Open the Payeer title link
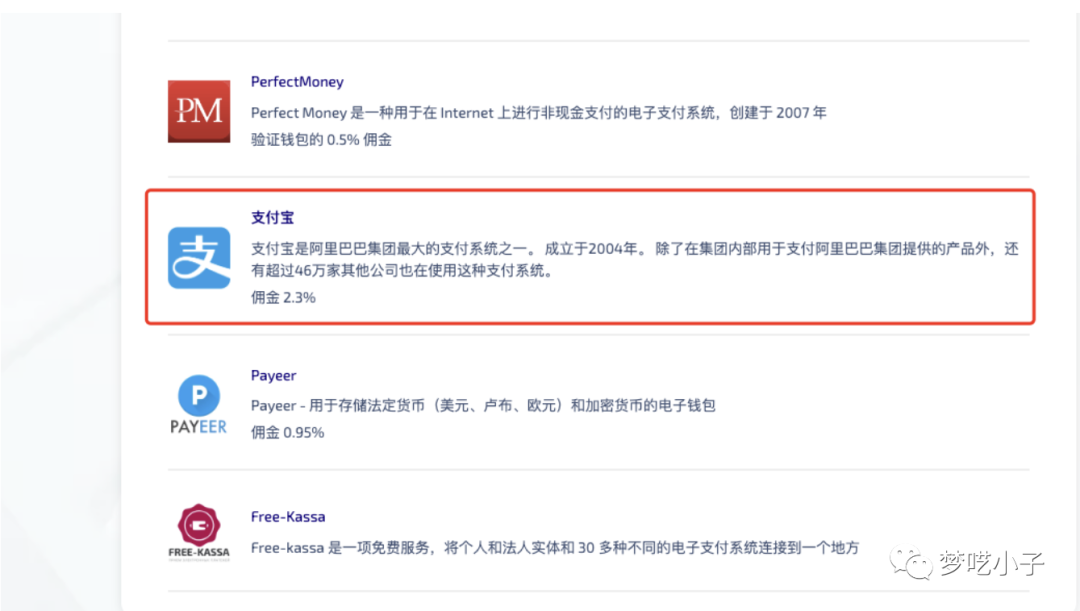Image resolution: width=1080 pixels, height=611 pixels. click(x=273, y=375)
